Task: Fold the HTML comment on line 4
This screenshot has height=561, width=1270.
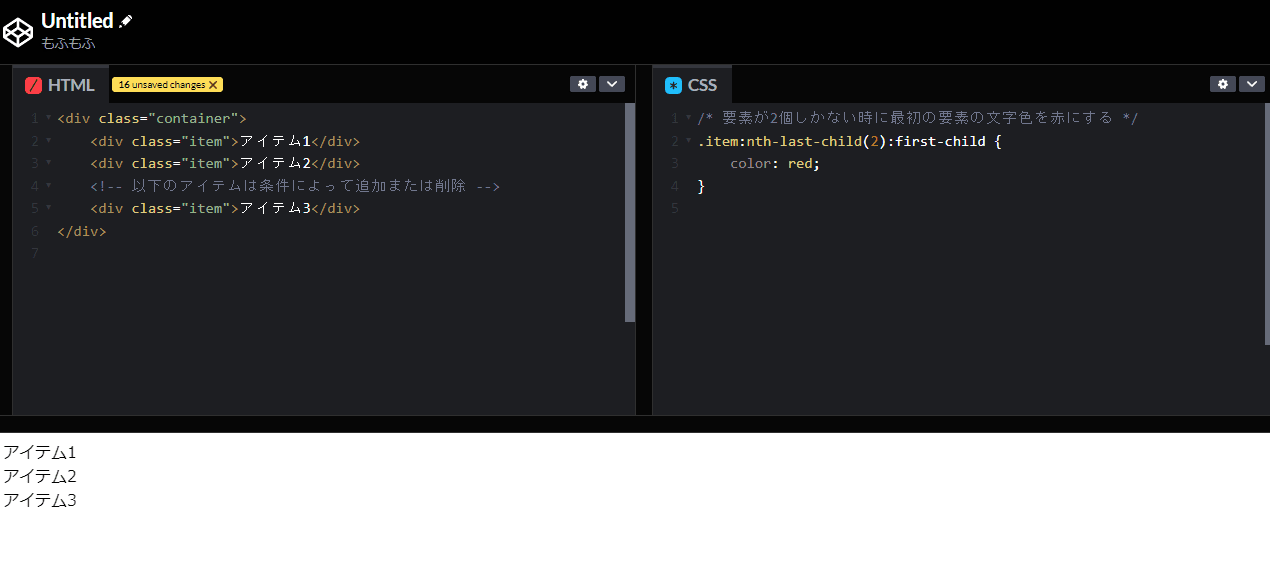Action: tap(48, 186)
